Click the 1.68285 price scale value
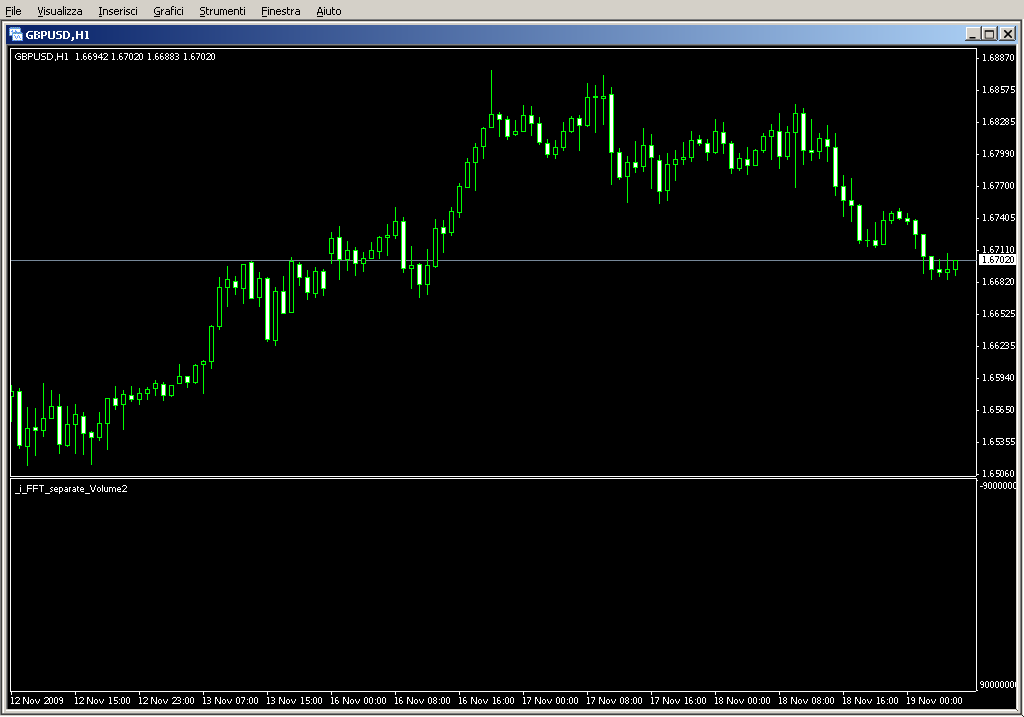 coord(998,121)
